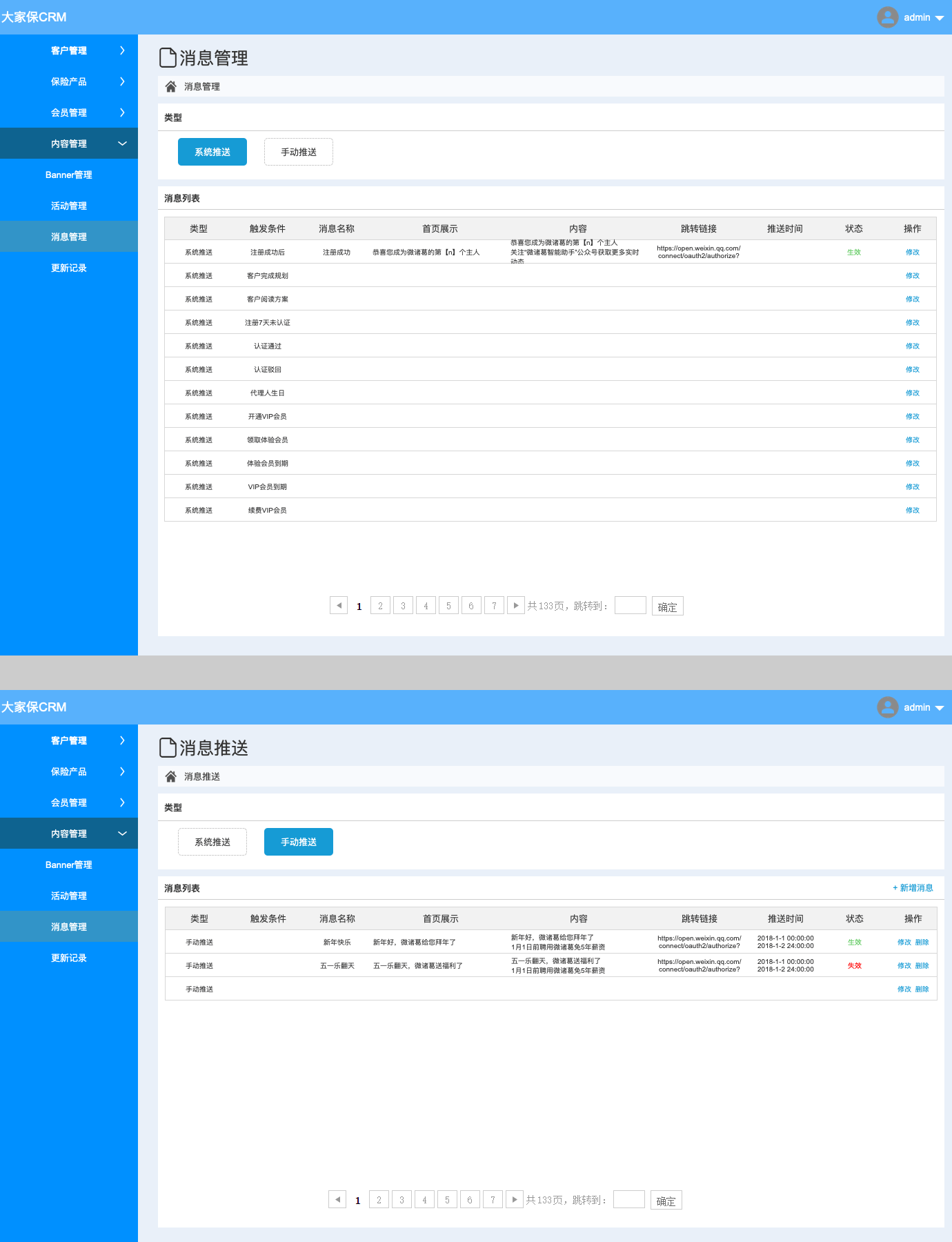952x1242 pixels.
Task: Click 修改 for 认证通过 row
Action: pyautogui.click(x=913, y=346)
